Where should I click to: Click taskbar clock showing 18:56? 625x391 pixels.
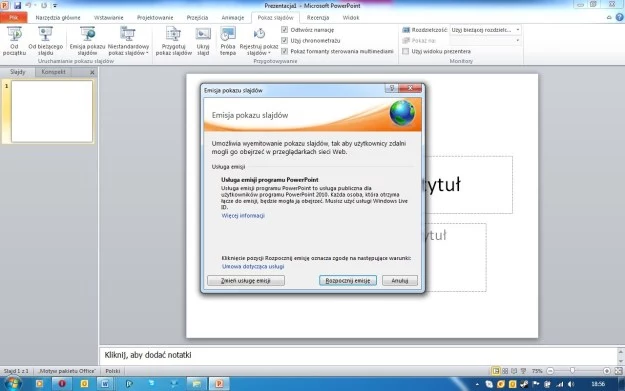(x=598, y=384)
